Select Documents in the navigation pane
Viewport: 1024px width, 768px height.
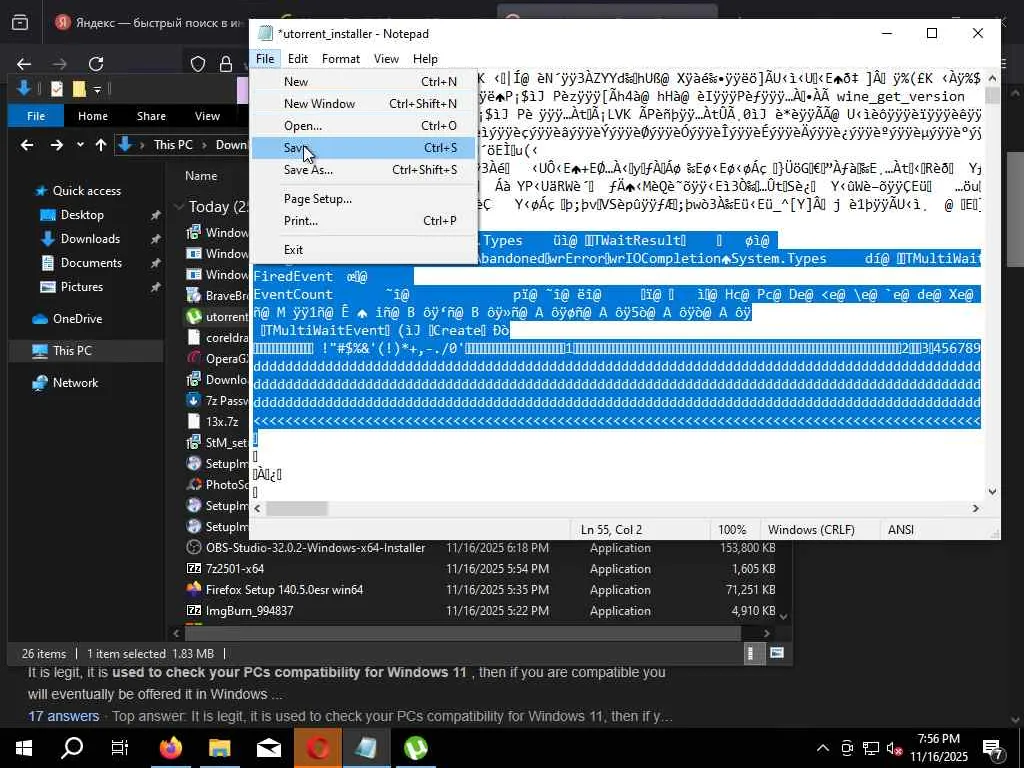pos(91,263)
